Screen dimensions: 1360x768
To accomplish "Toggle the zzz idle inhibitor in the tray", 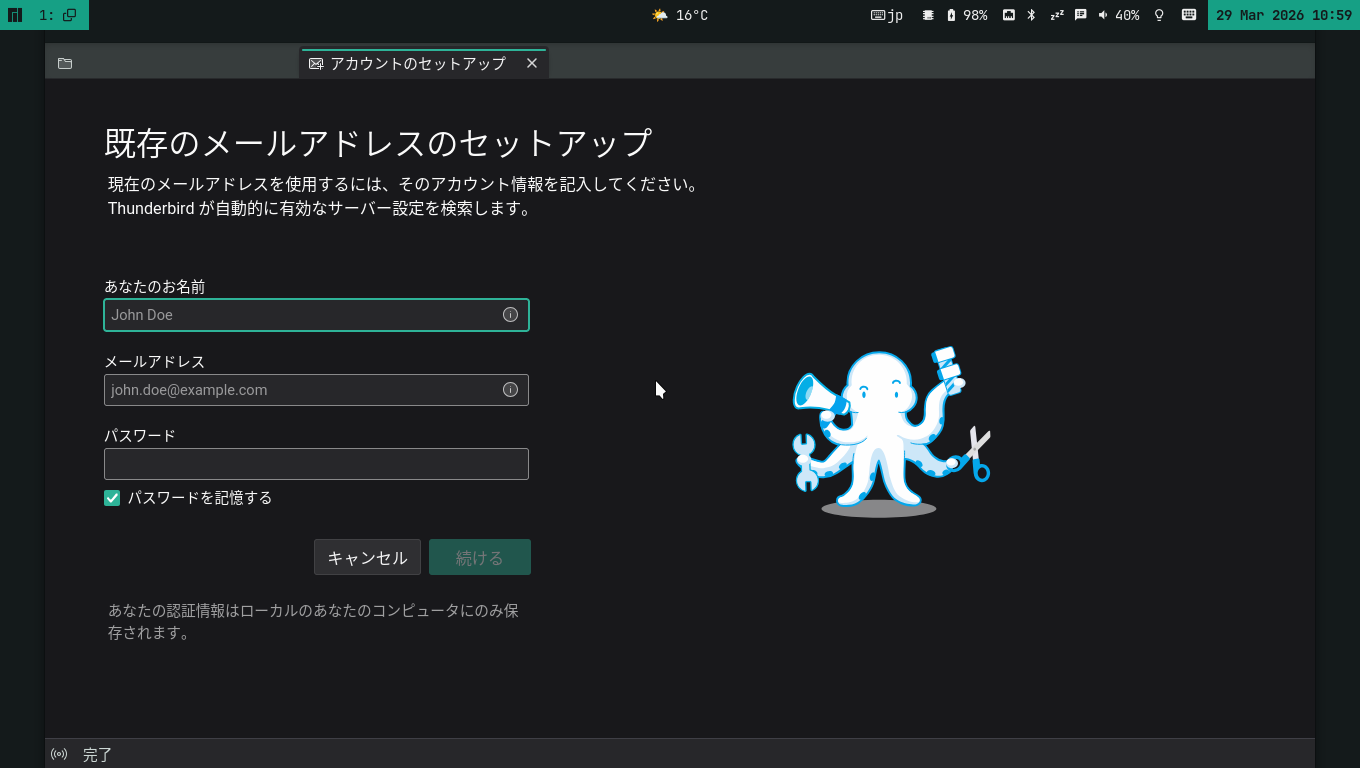I will point(1057,15).
